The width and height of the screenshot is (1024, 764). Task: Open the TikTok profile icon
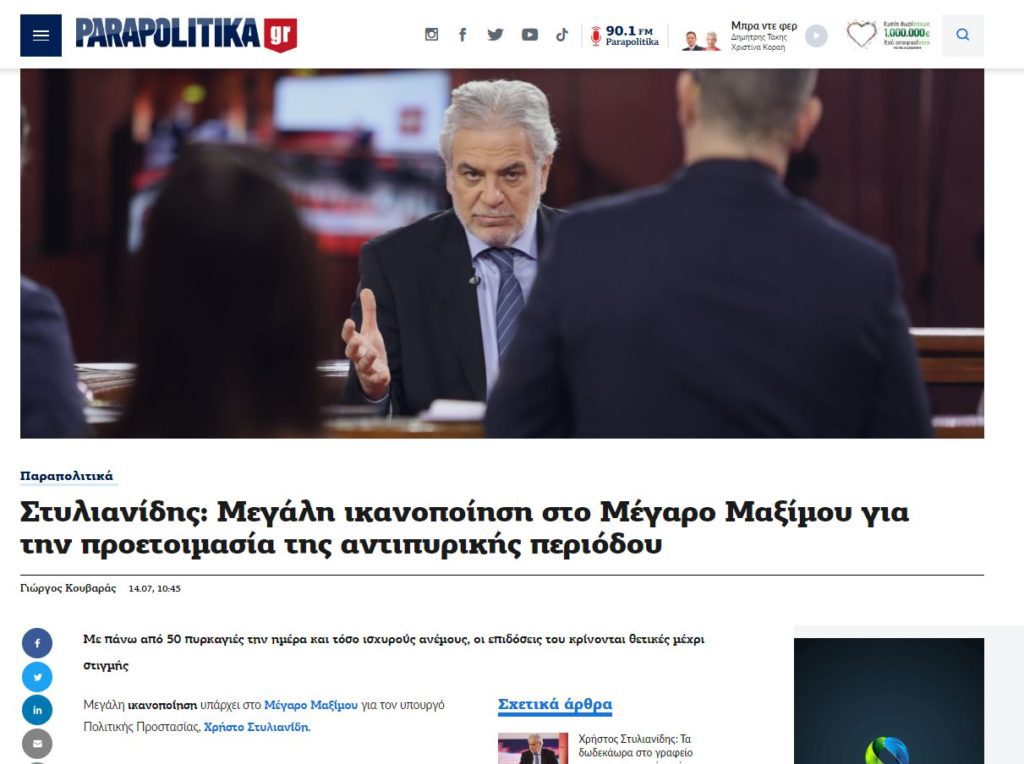[562, 35]
